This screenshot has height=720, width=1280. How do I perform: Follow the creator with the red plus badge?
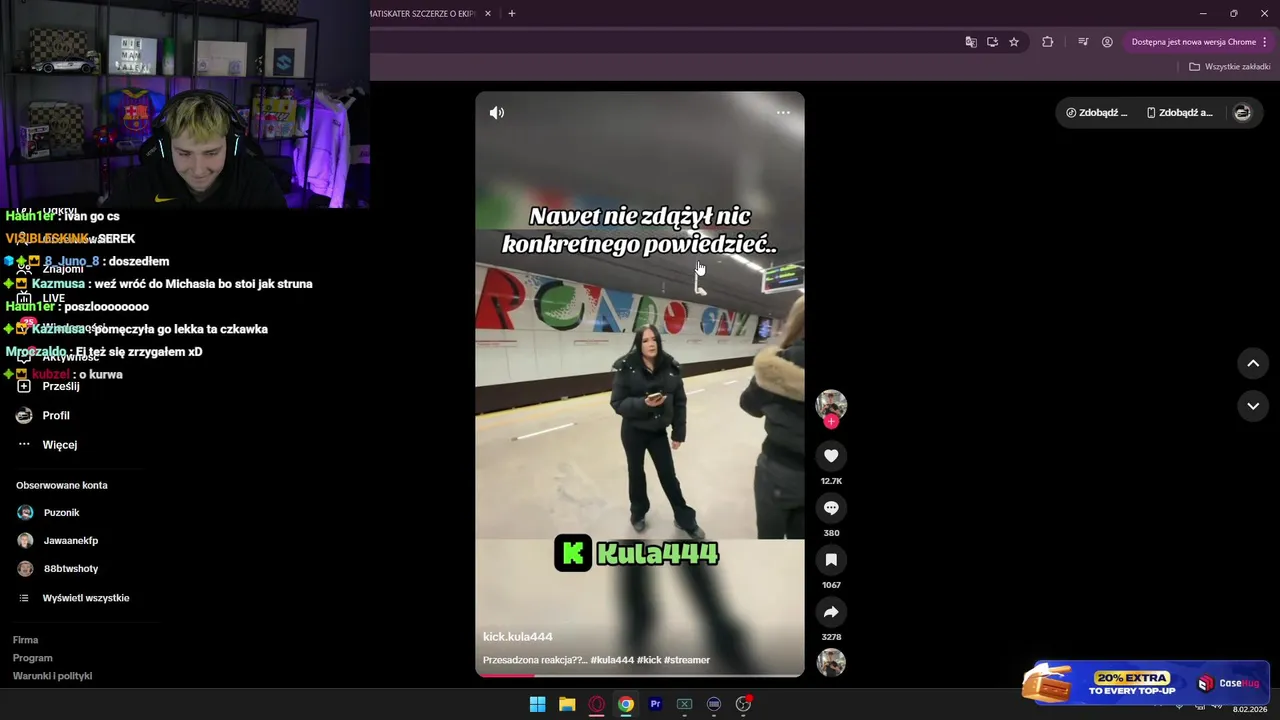[831, 422]
